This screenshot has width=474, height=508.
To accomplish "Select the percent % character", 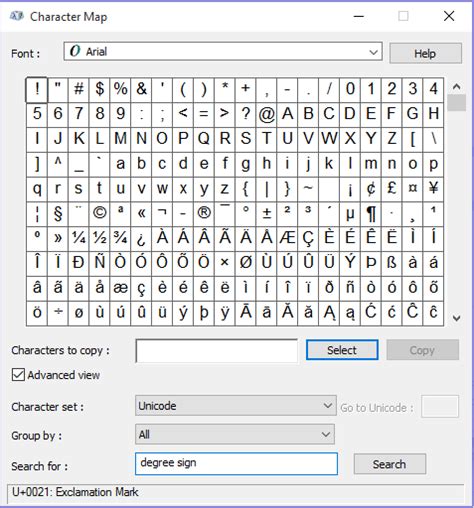I will [x=120, y=89].
